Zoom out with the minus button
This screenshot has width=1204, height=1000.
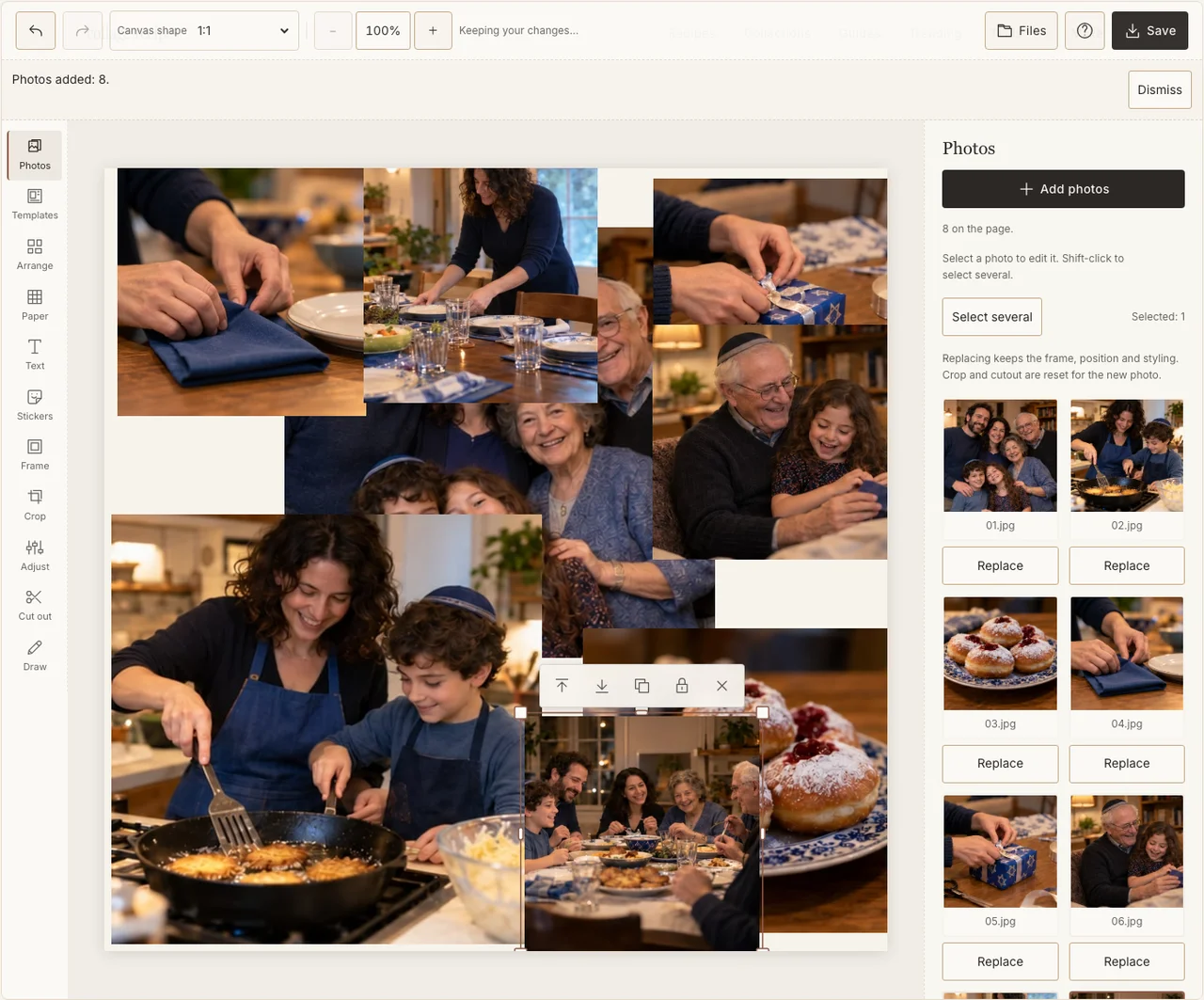tap(332, 31)
